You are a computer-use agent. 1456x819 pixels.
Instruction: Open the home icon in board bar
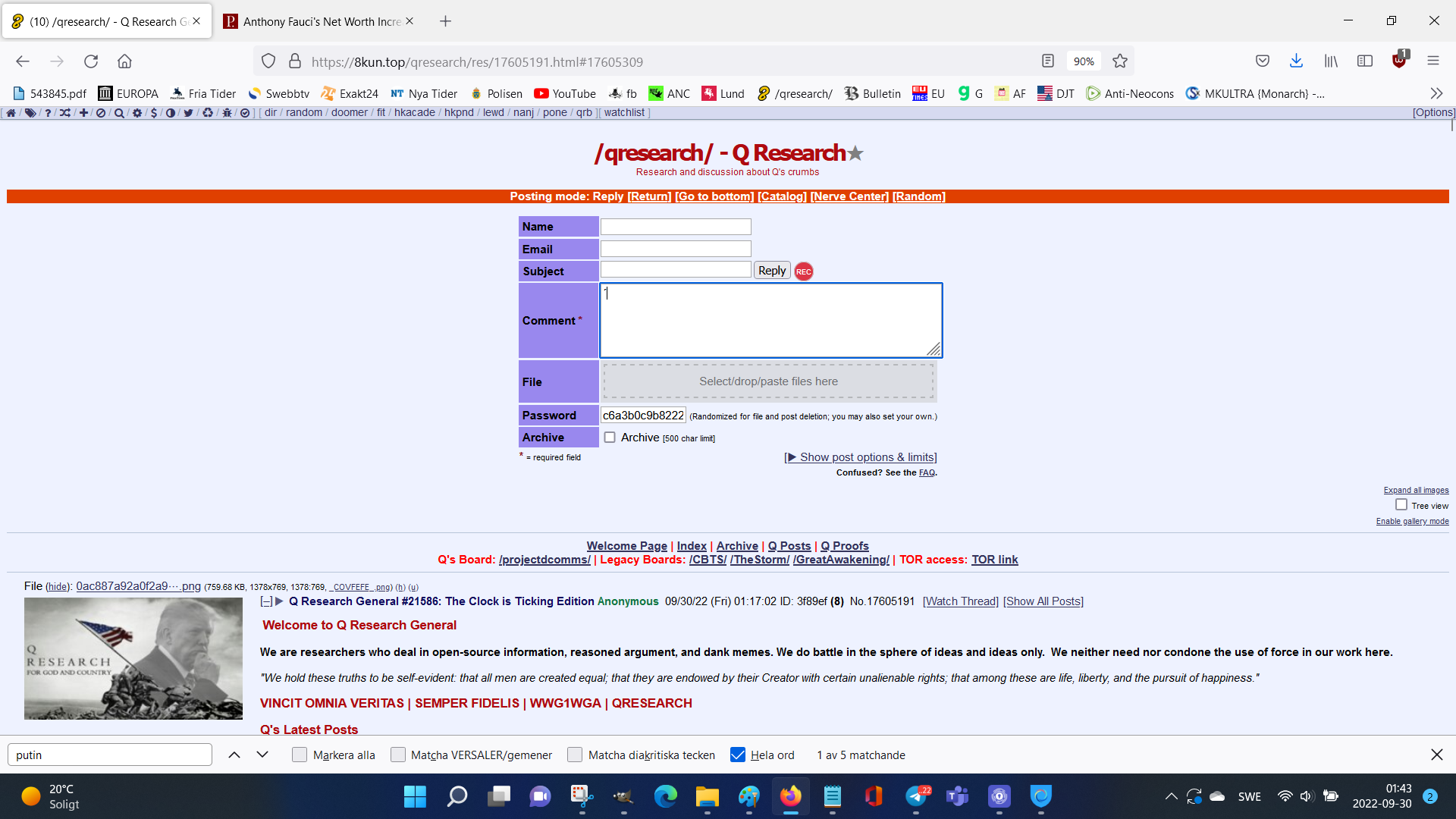click(x=11, y=113)
